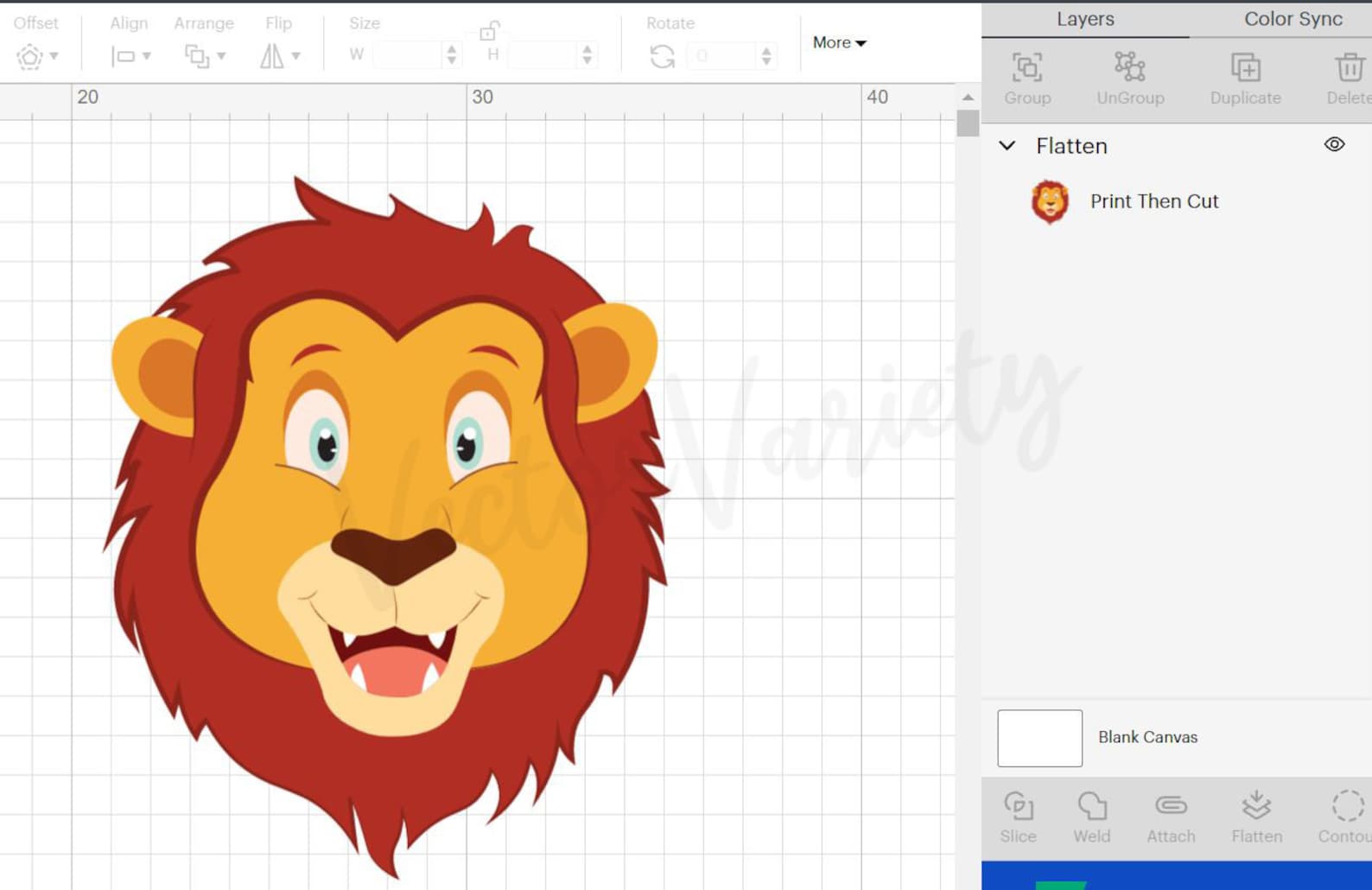Click the Blank Canvas color swatch
1372x890 pixels.
point(1039,738)
